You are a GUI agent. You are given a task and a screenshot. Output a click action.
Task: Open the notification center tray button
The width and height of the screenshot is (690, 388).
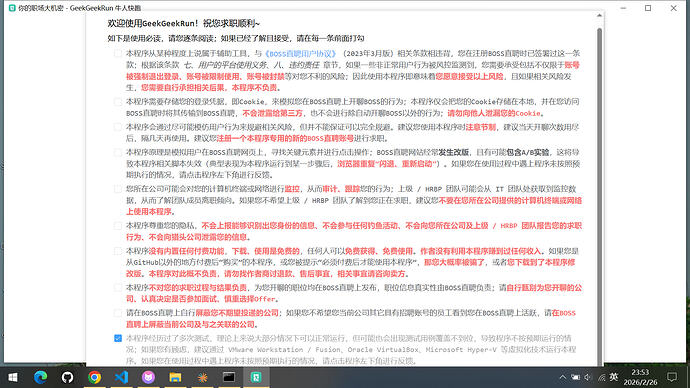tap(672, 377)
